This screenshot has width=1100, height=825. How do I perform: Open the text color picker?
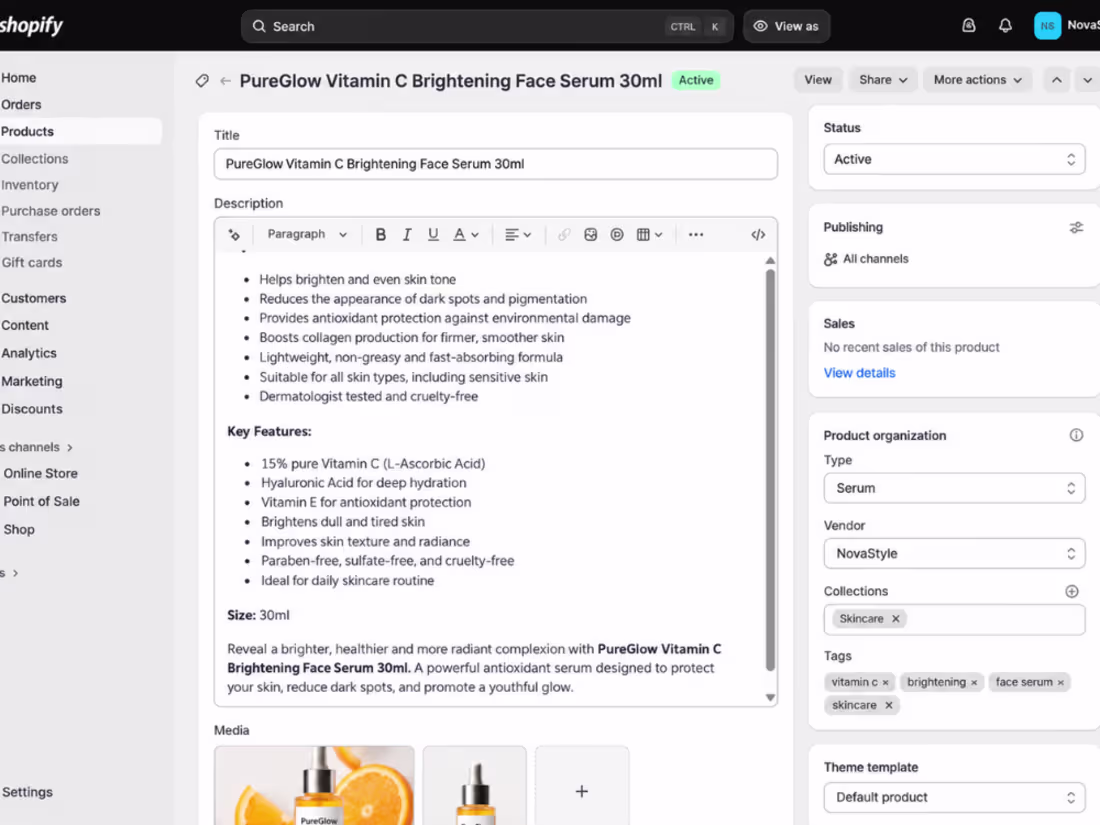(x=466, y=234)
